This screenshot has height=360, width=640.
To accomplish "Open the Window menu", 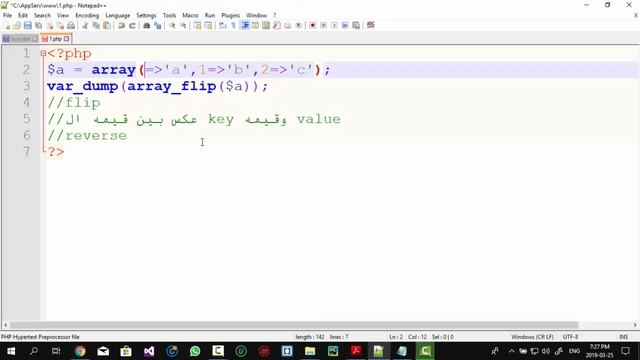I will [256, 15].
